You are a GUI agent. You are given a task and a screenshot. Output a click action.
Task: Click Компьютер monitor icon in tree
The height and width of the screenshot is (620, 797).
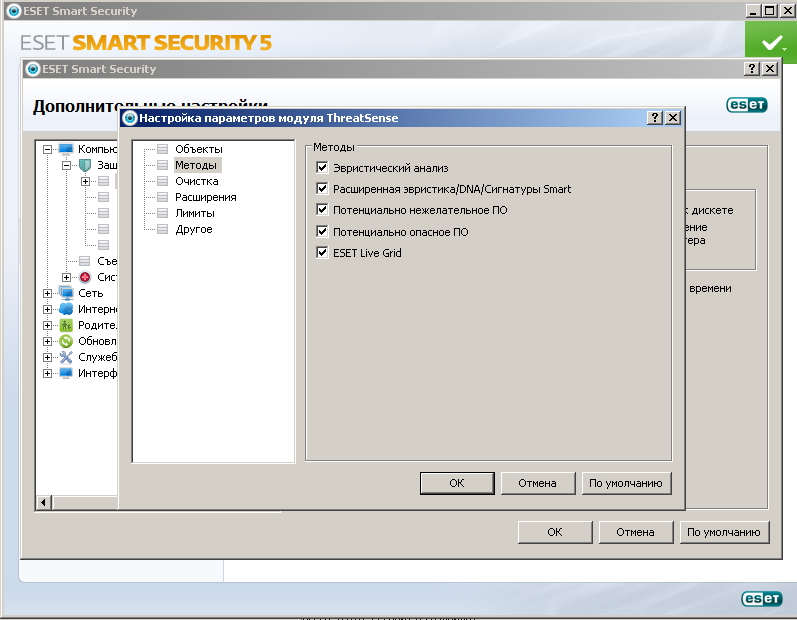(x=66, y=149)
